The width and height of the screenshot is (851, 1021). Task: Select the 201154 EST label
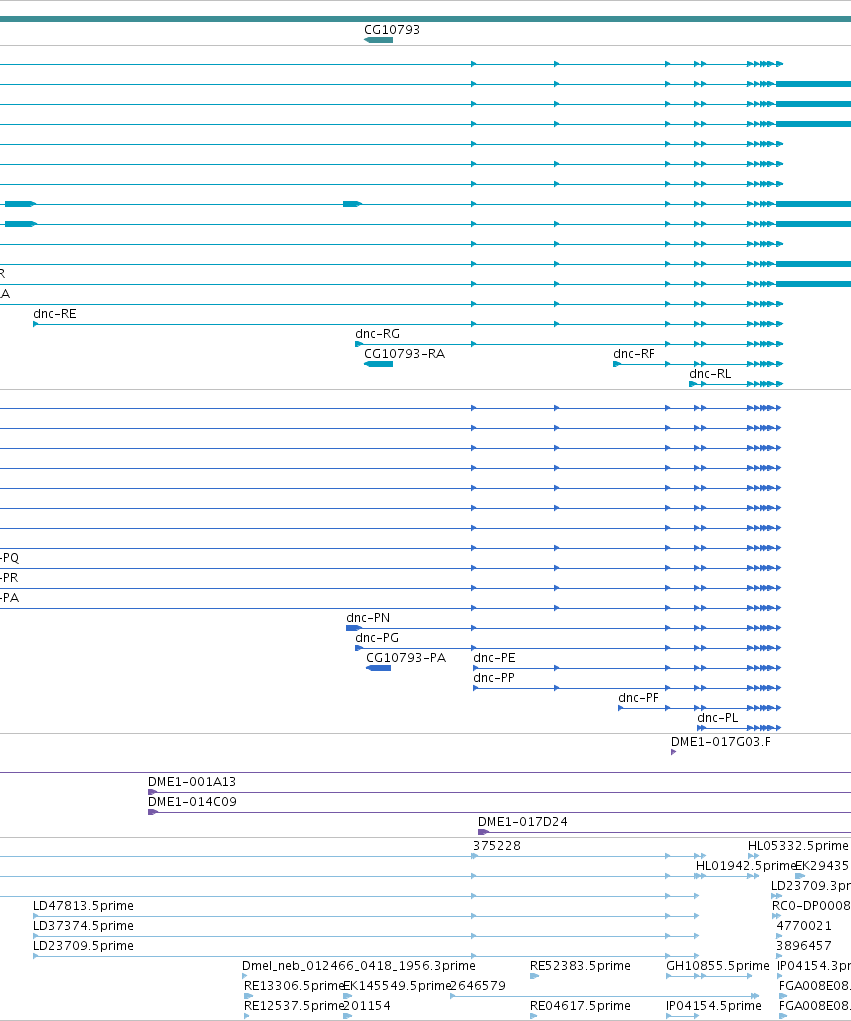367,1007
